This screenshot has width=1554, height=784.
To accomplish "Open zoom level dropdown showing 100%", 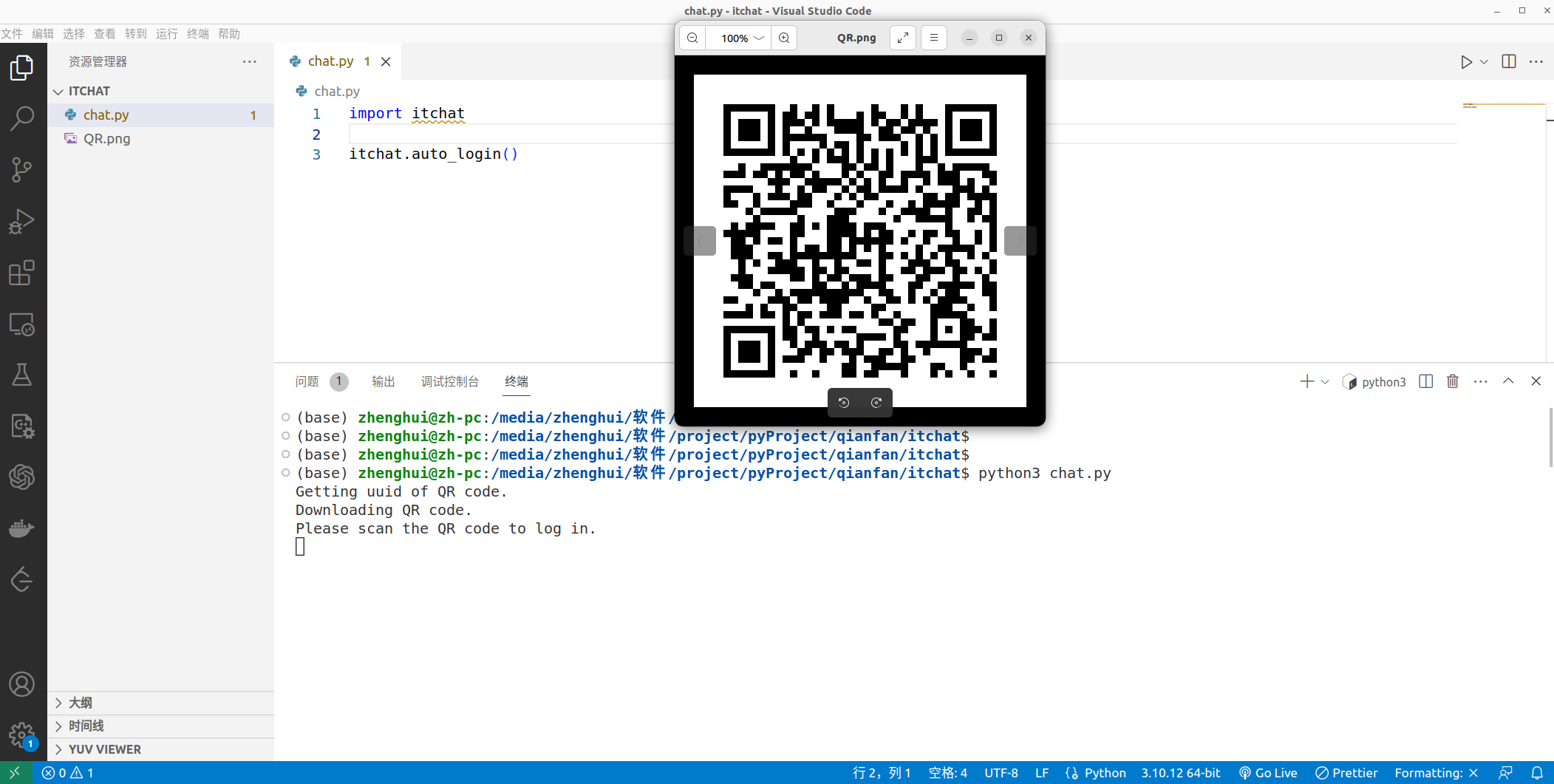I will (741, 38).
